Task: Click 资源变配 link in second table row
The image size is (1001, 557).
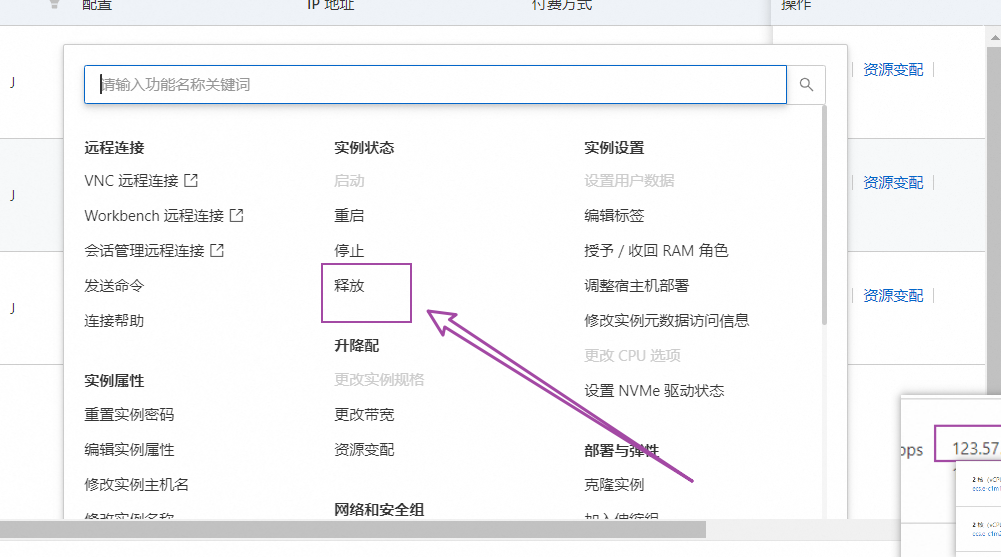Action: pyautogui.click(x=893, y=182)
